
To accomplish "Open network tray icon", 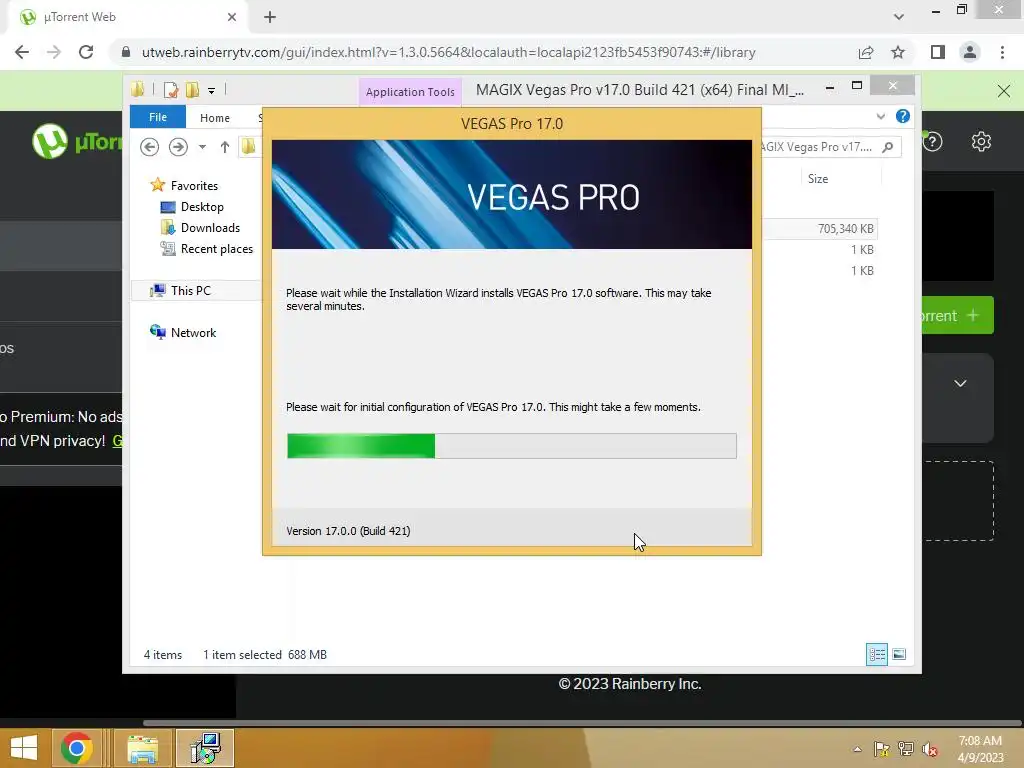I will tap(906, 749).
